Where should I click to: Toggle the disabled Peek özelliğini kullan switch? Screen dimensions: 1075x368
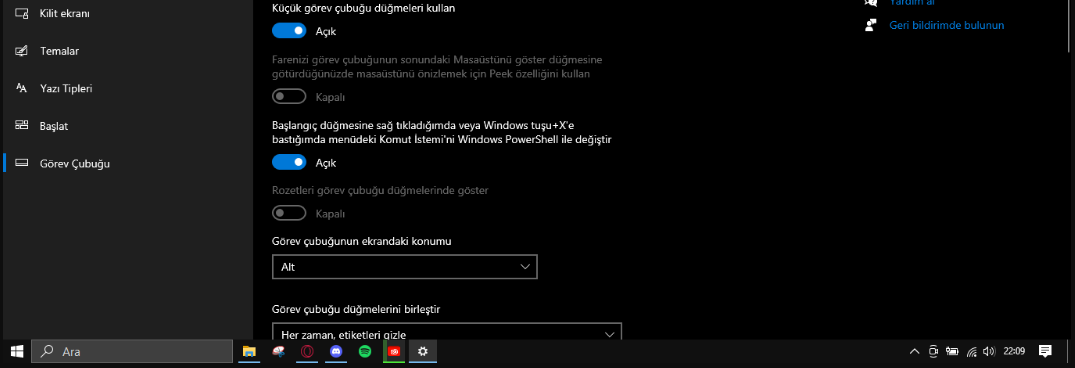[289, 97]
